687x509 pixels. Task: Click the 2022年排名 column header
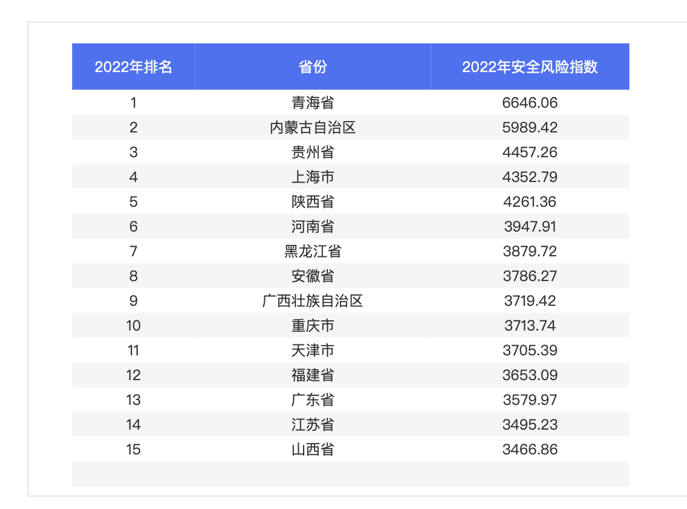click(x=133, y=67)
